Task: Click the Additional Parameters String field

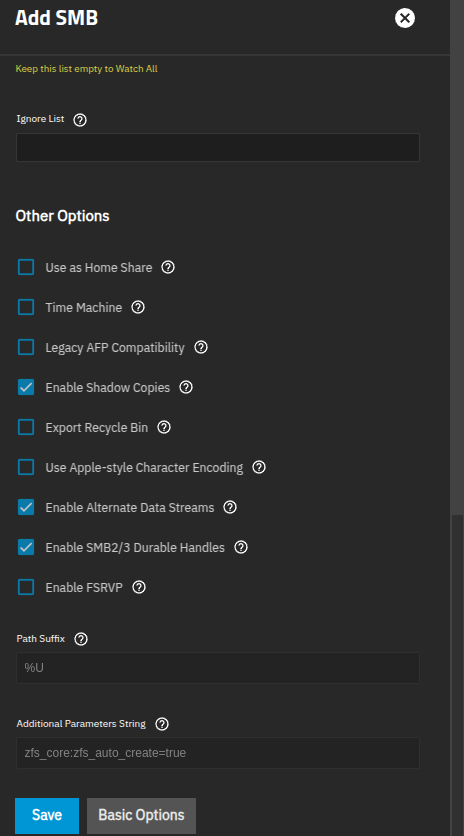Action: [x=218, y=753]
